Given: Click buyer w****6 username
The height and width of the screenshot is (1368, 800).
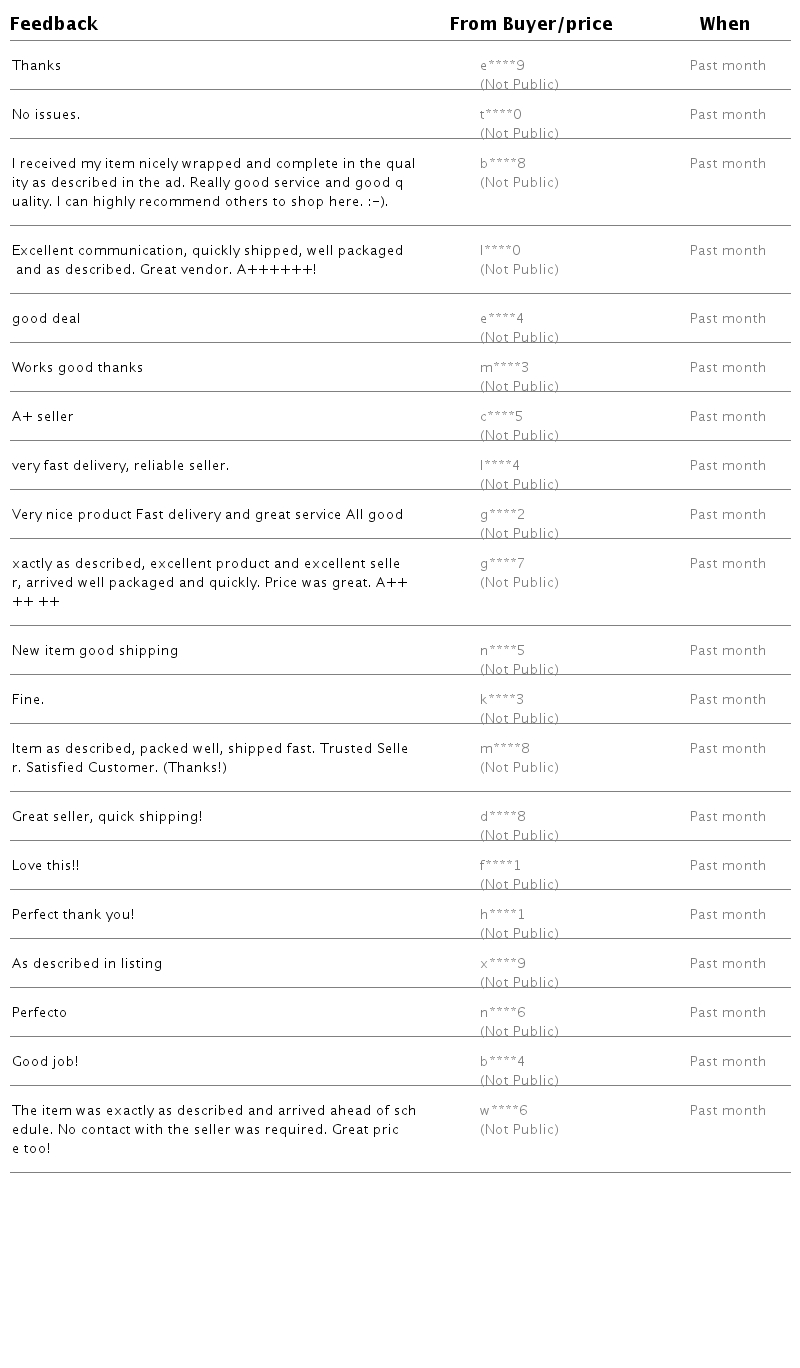Looking at the screenshot, I should (x=504, y=1111).
